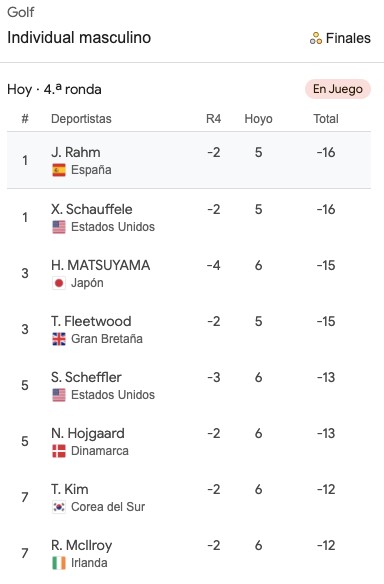
Task: Click the medals icon next to Finales
Action: (316, 38)
